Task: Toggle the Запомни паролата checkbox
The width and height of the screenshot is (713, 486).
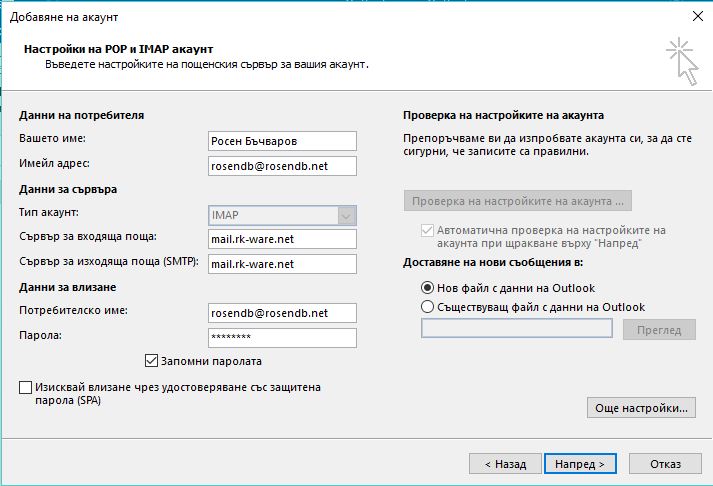Action: [151, 361]
